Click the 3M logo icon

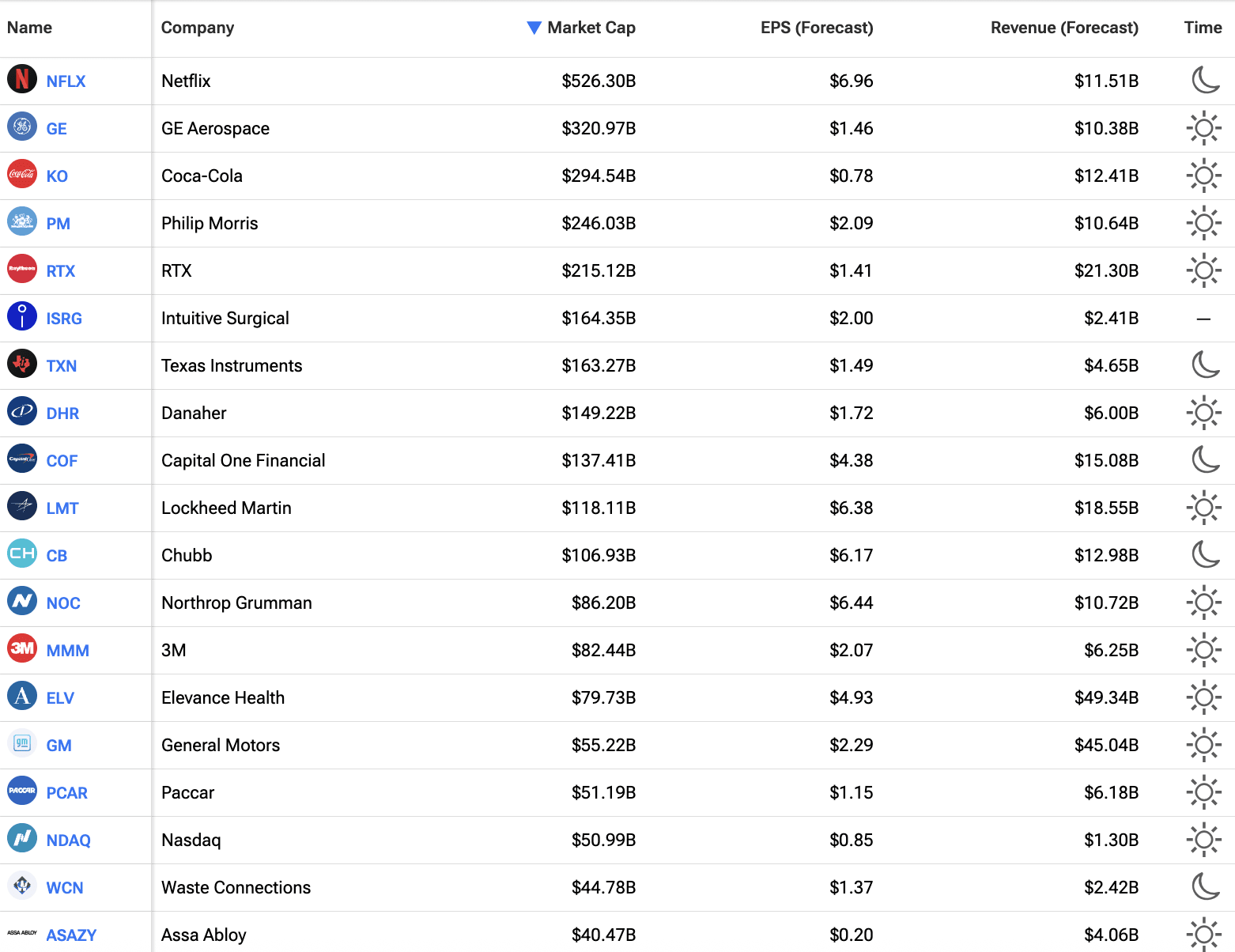[22, 648]
